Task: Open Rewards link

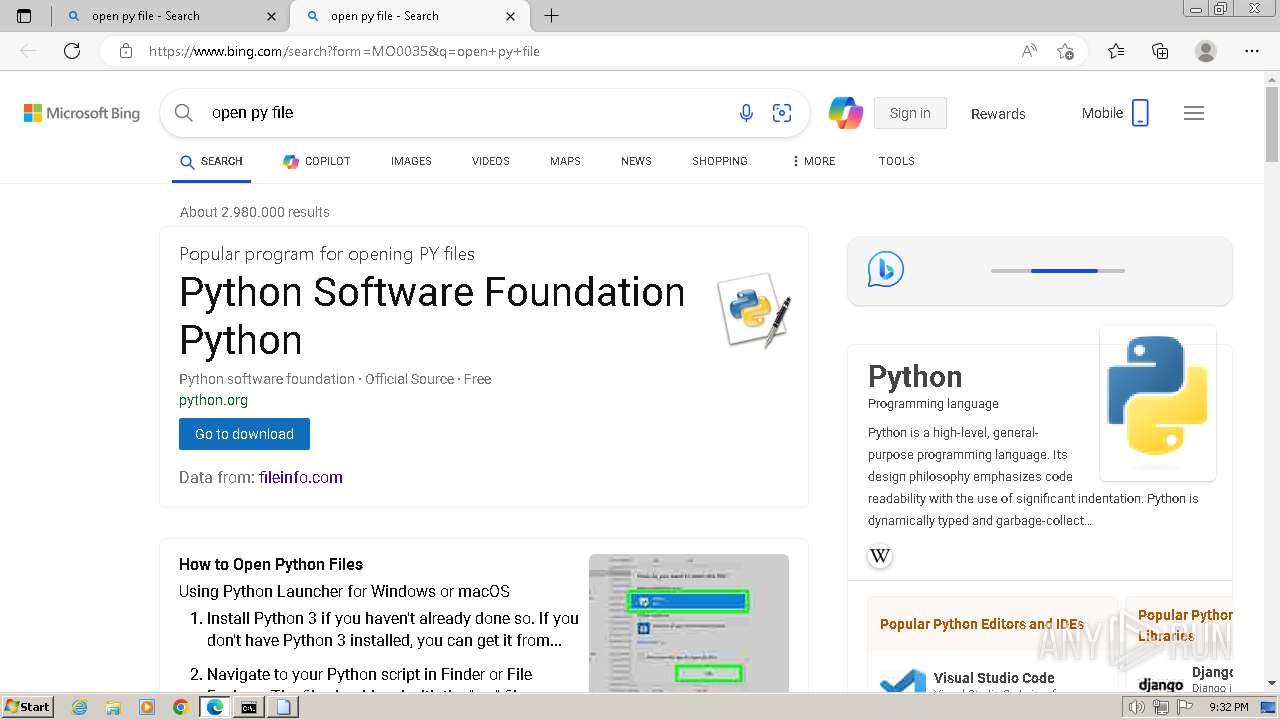Action: pyautogui.click(x=998, y=114)
